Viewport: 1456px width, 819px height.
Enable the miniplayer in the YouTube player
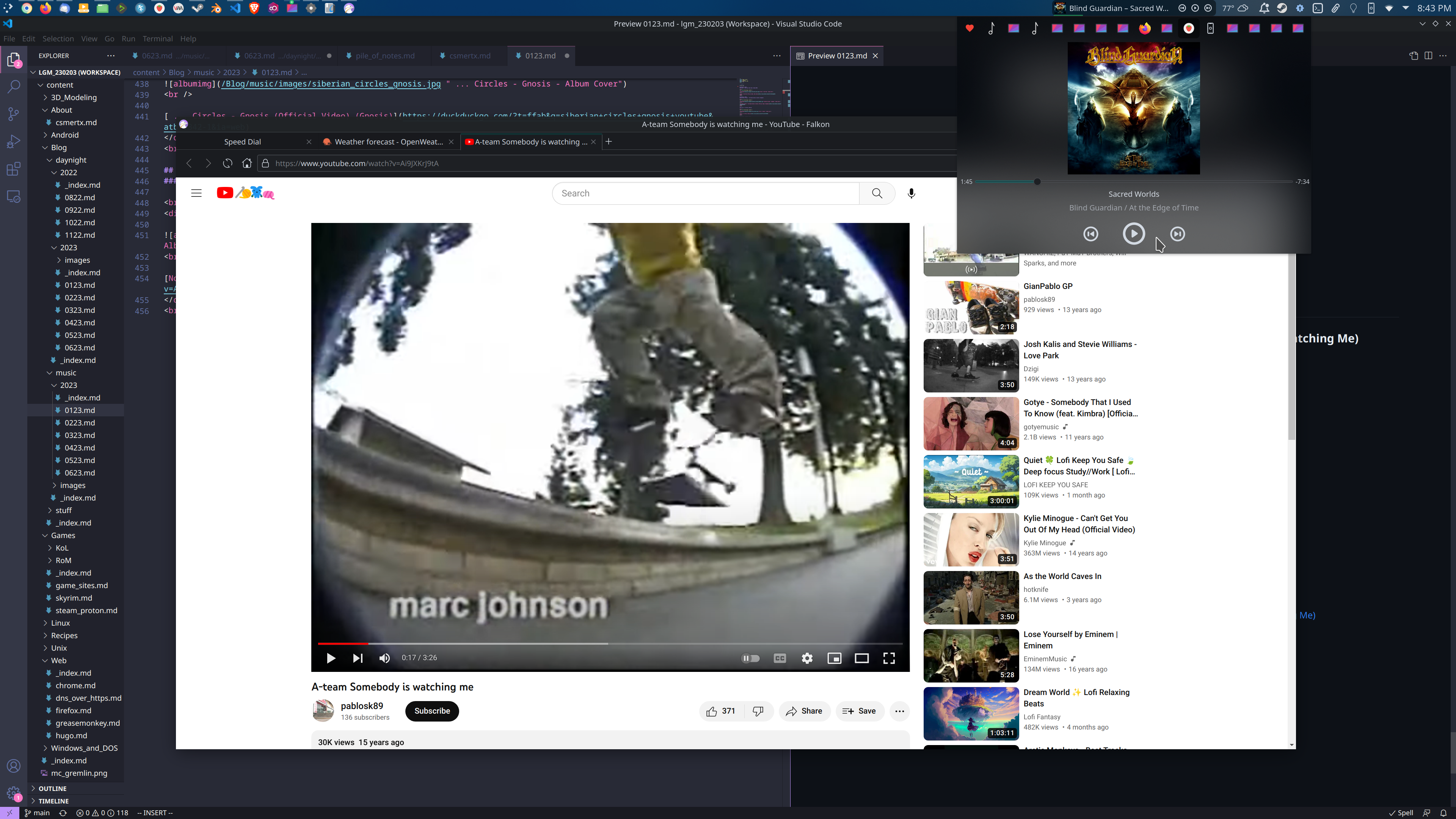pyautogui.click(x=834, y=658)
